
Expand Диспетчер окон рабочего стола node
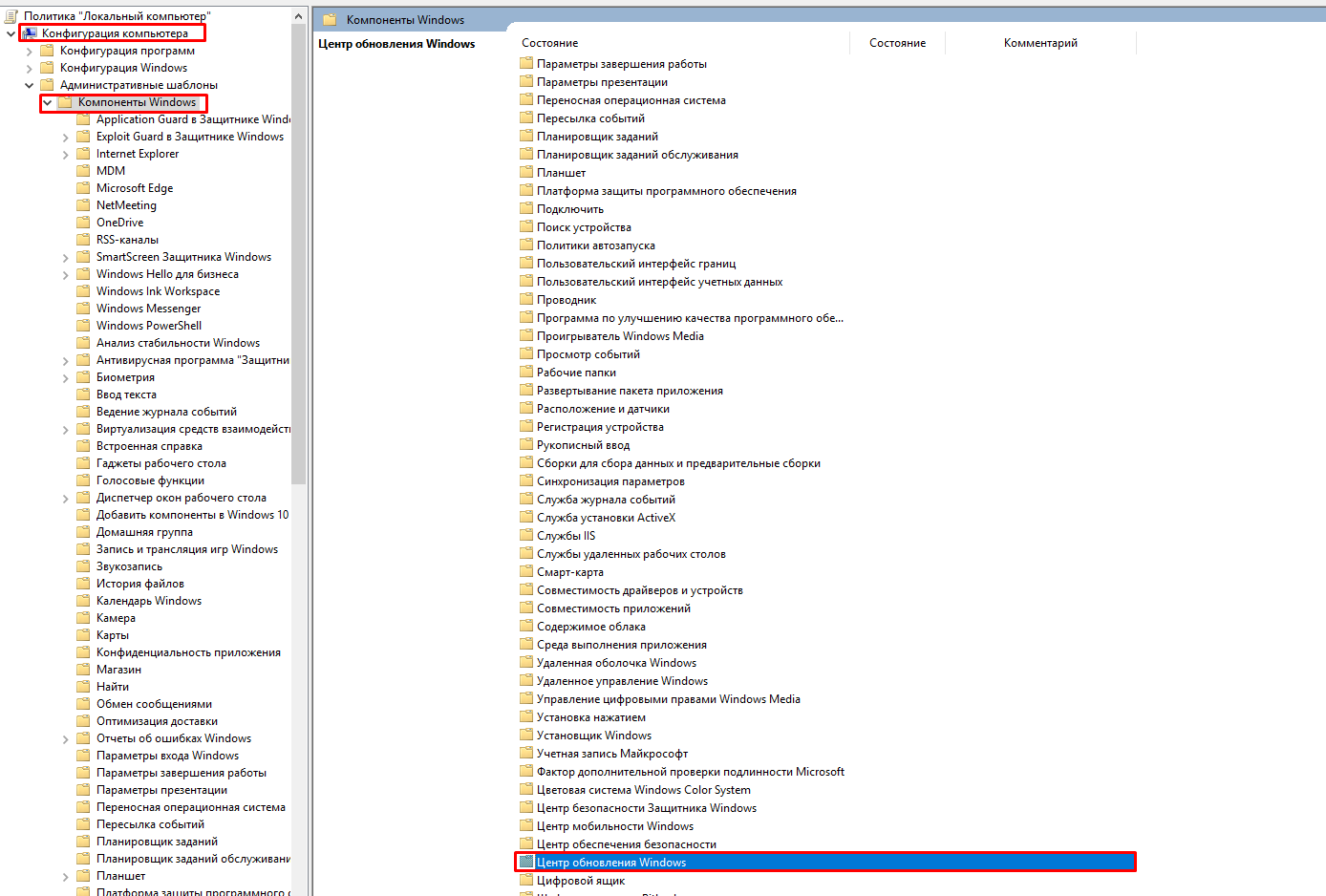(65, 499)
